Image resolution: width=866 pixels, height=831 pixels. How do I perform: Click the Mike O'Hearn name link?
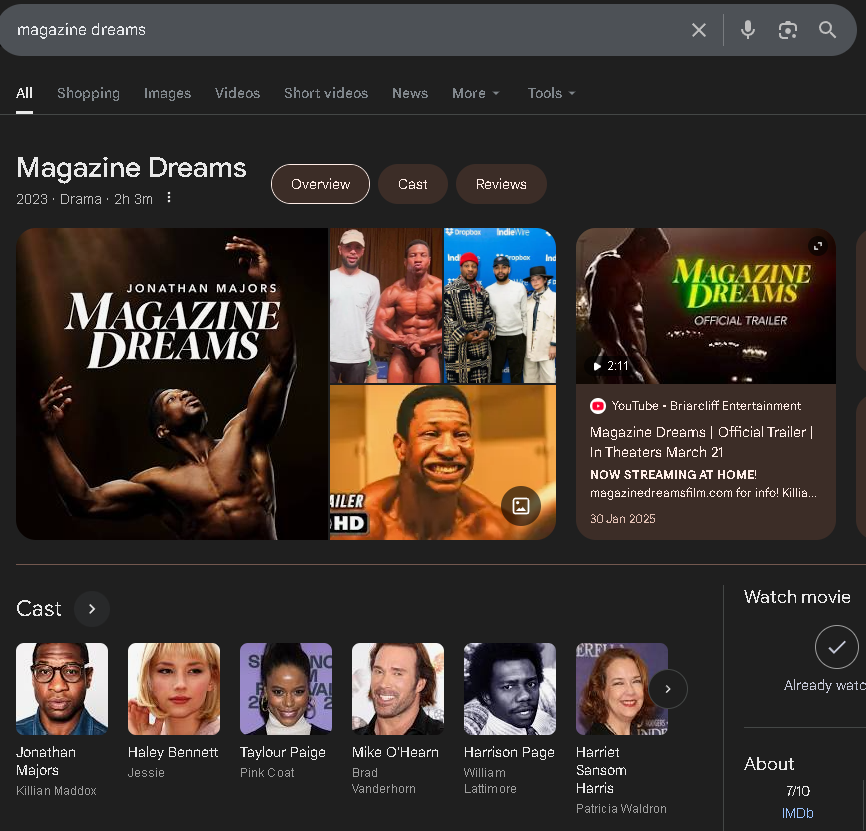395,752
